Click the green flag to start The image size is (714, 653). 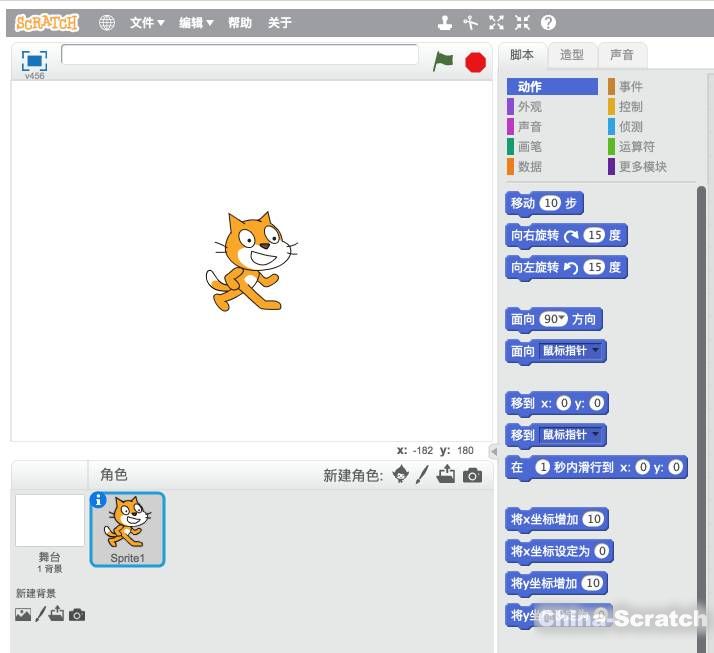pos(443,61)
